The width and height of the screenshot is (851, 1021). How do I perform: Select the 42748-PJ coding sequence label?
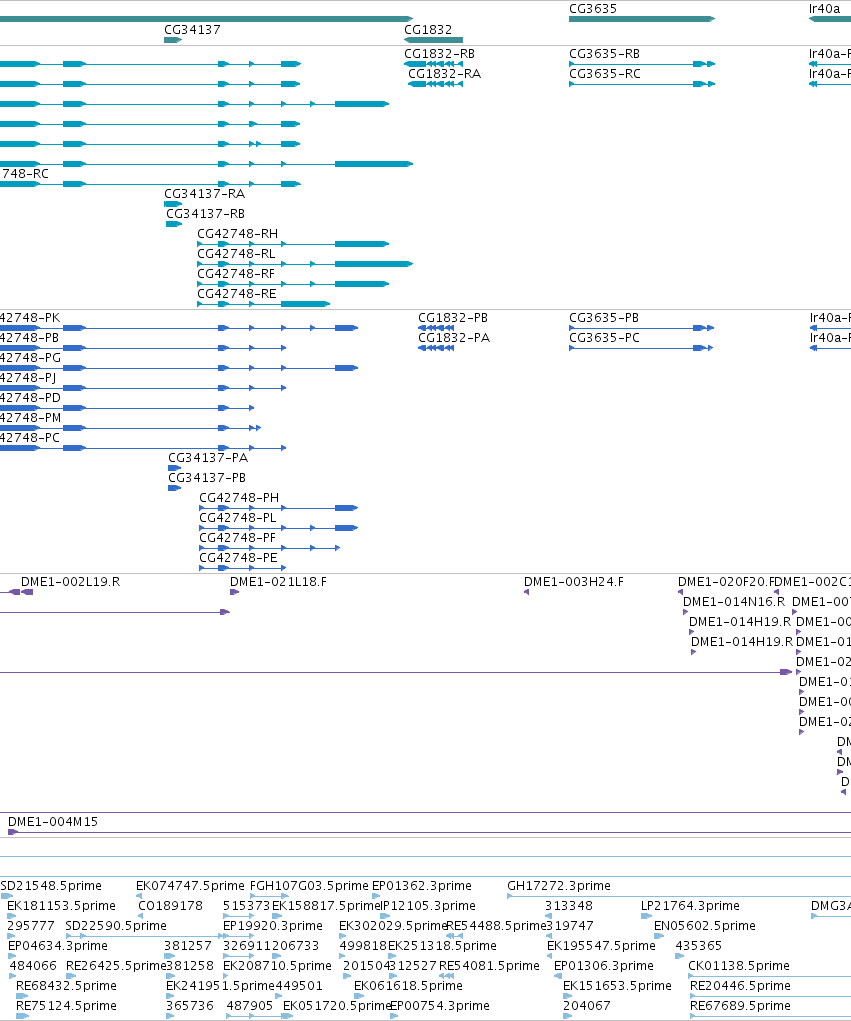tap(28, 378)
